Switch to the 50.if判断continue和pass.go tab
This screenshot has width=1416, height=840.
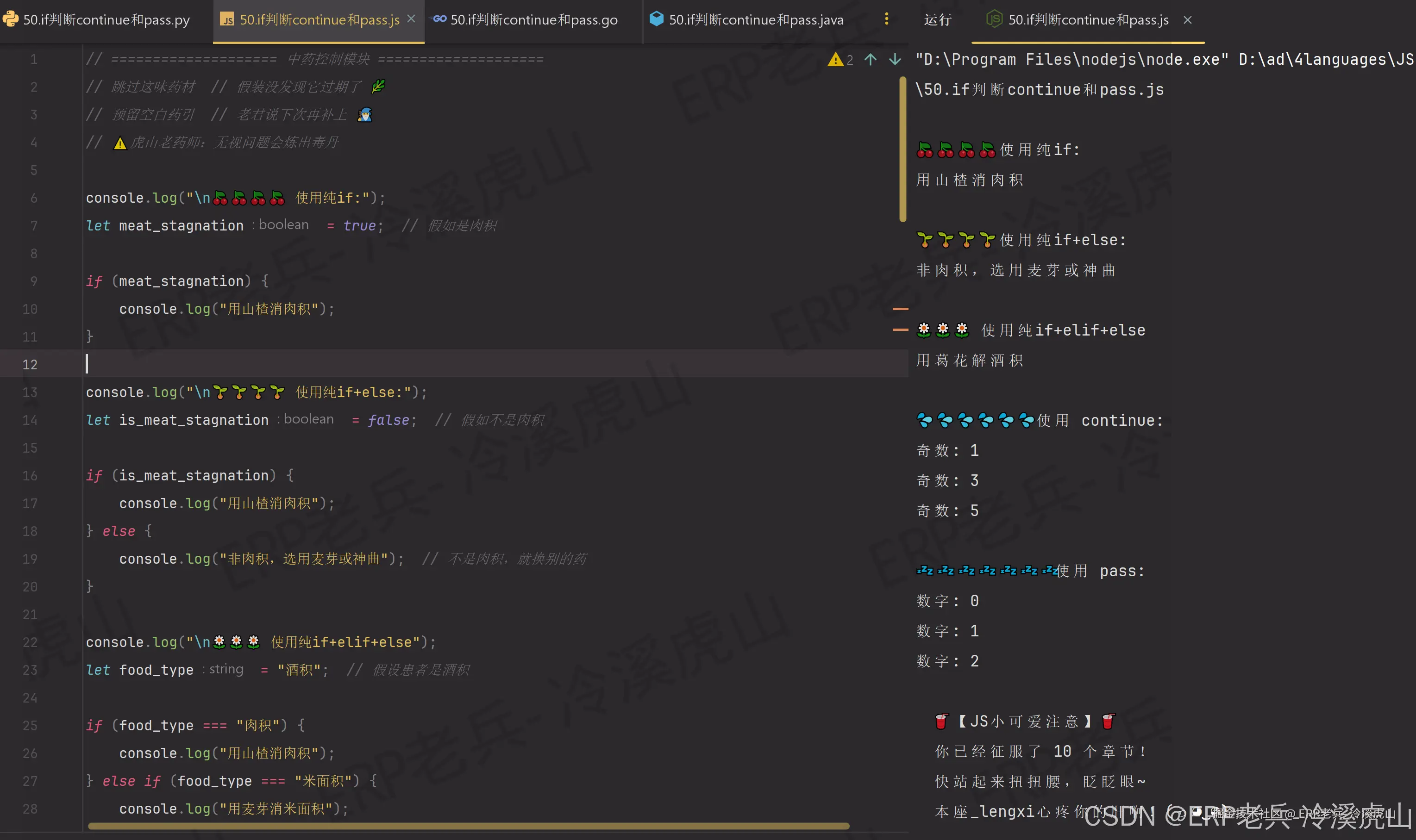click(x=533, y=20)
